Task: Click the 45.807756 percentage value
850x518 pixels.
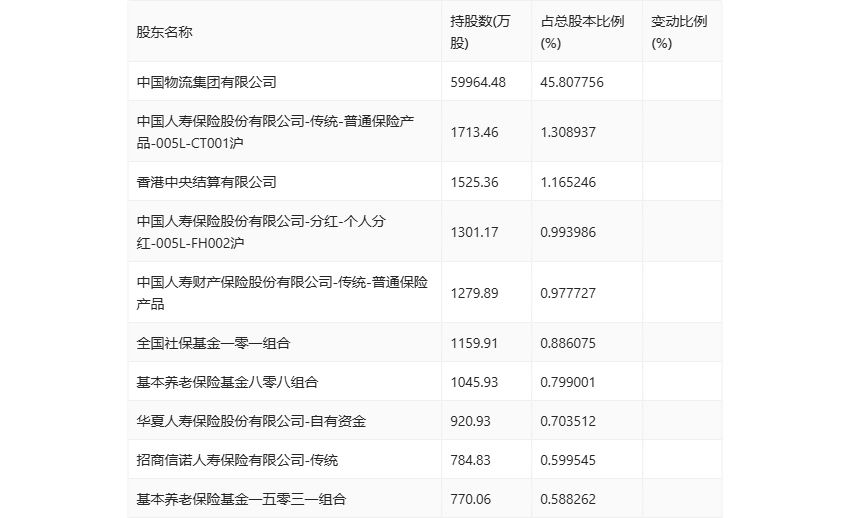Action: (x=572, y=82)
